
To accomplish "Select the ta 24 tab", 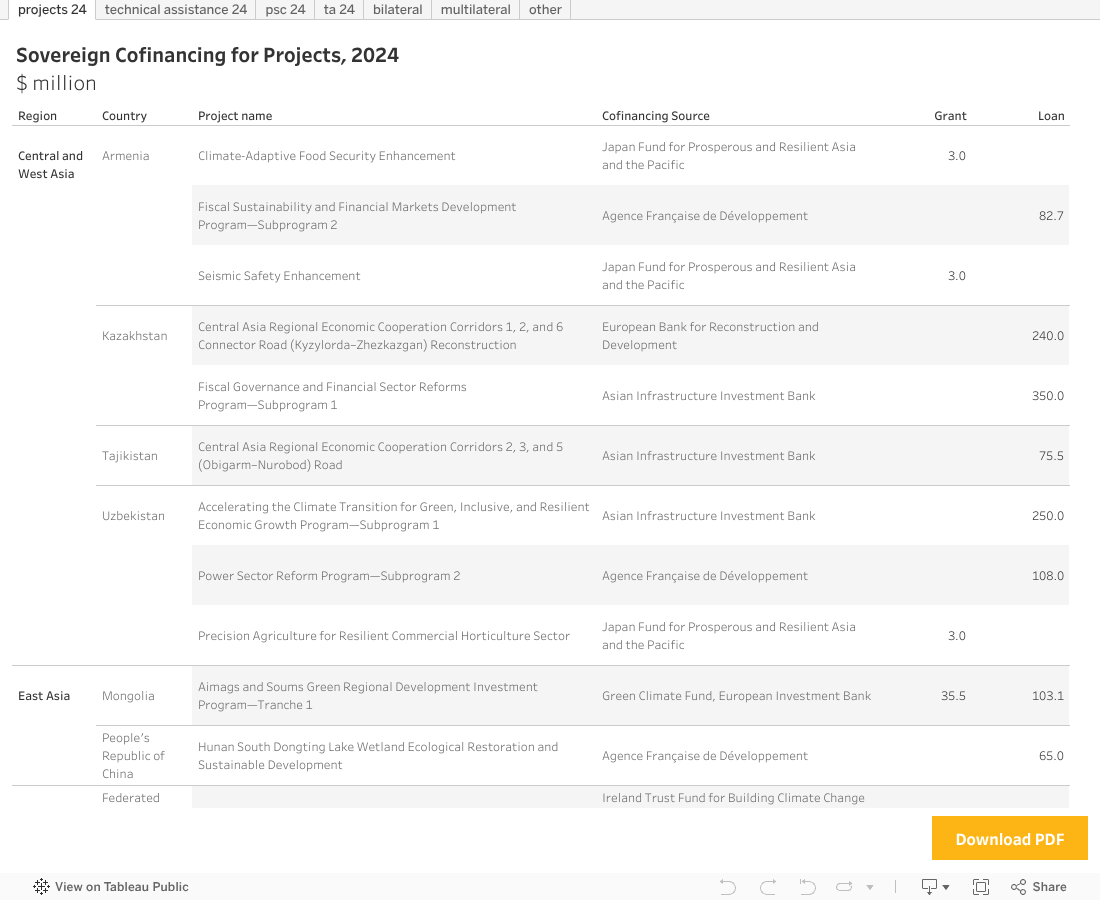I will 339,10.
